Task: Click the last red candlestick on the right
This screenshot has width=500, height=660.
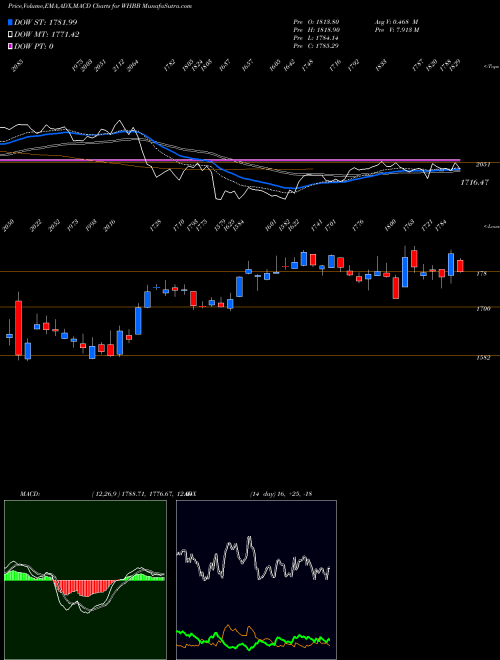Action: click(x=460, y=266)
